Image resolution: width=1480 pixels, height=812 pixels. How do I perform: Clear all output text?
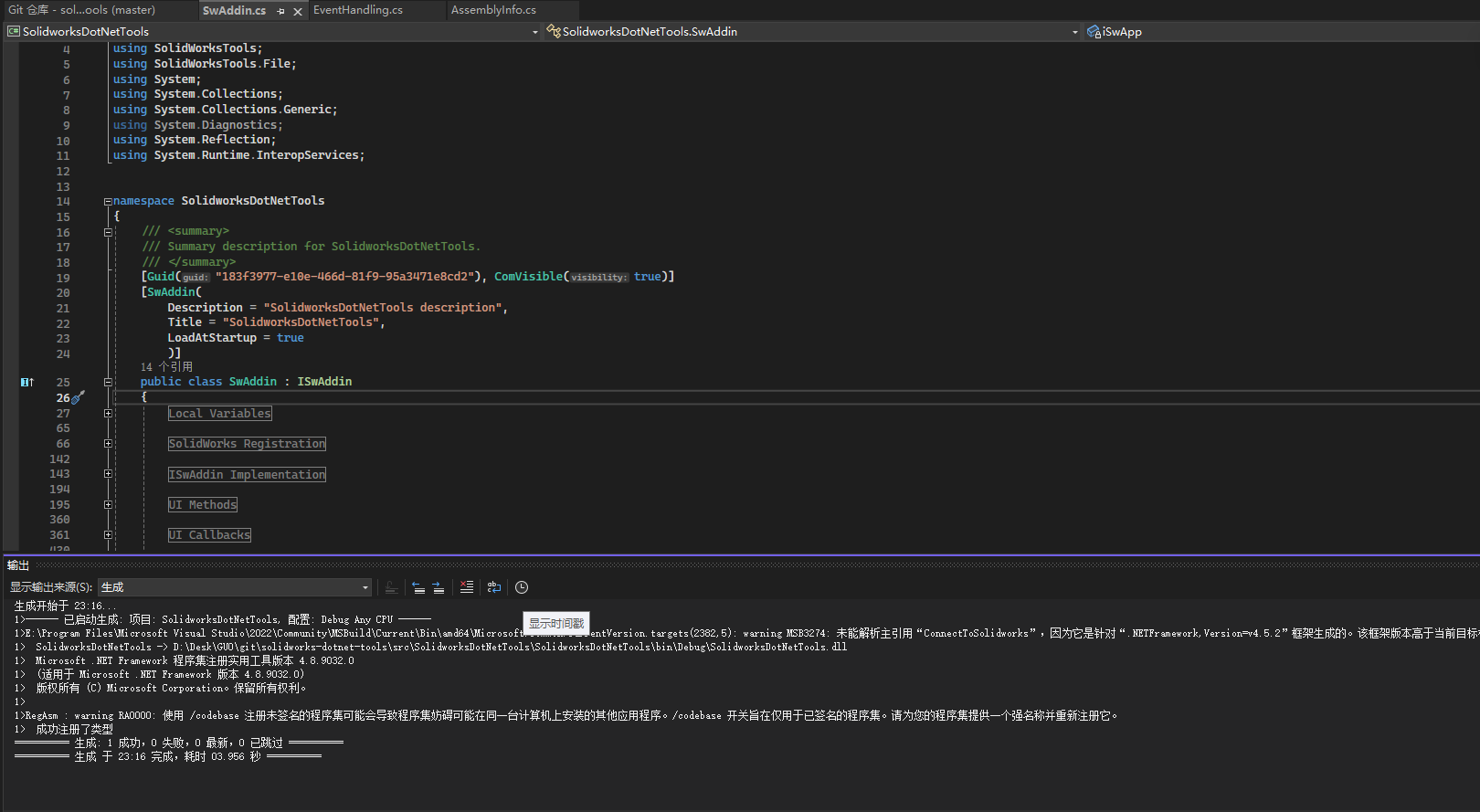467,587
